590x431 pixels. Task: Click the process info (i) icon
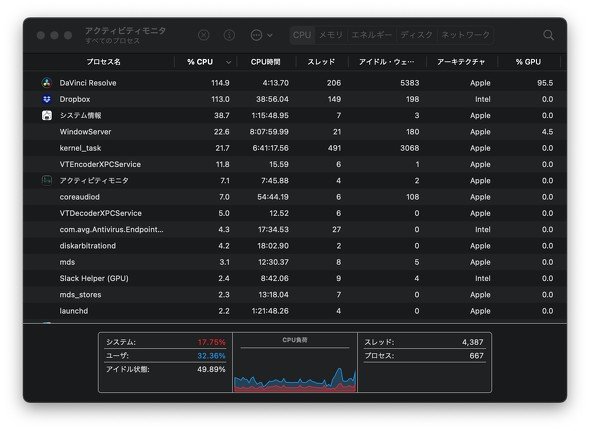tap(229, 35)
